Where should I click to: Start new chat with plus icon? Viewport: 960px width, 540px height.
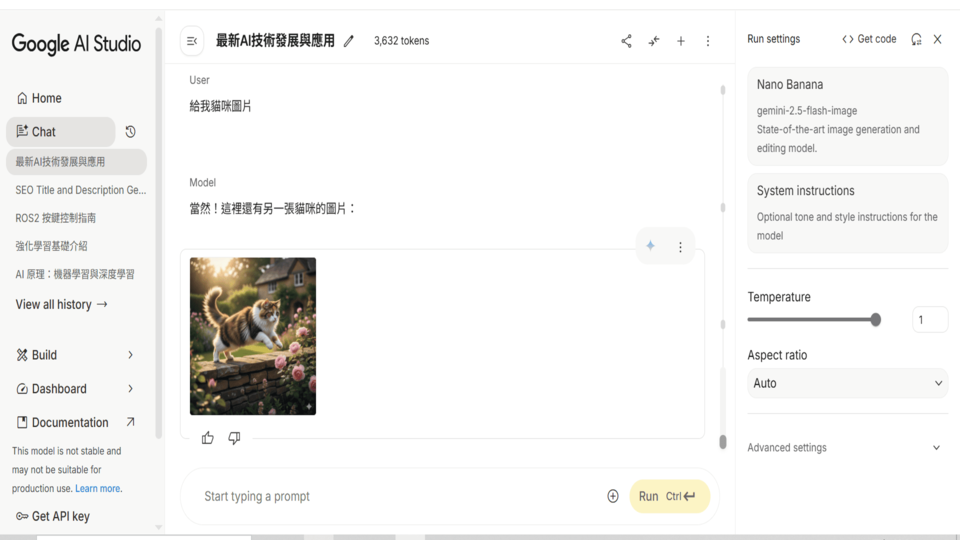681,41
